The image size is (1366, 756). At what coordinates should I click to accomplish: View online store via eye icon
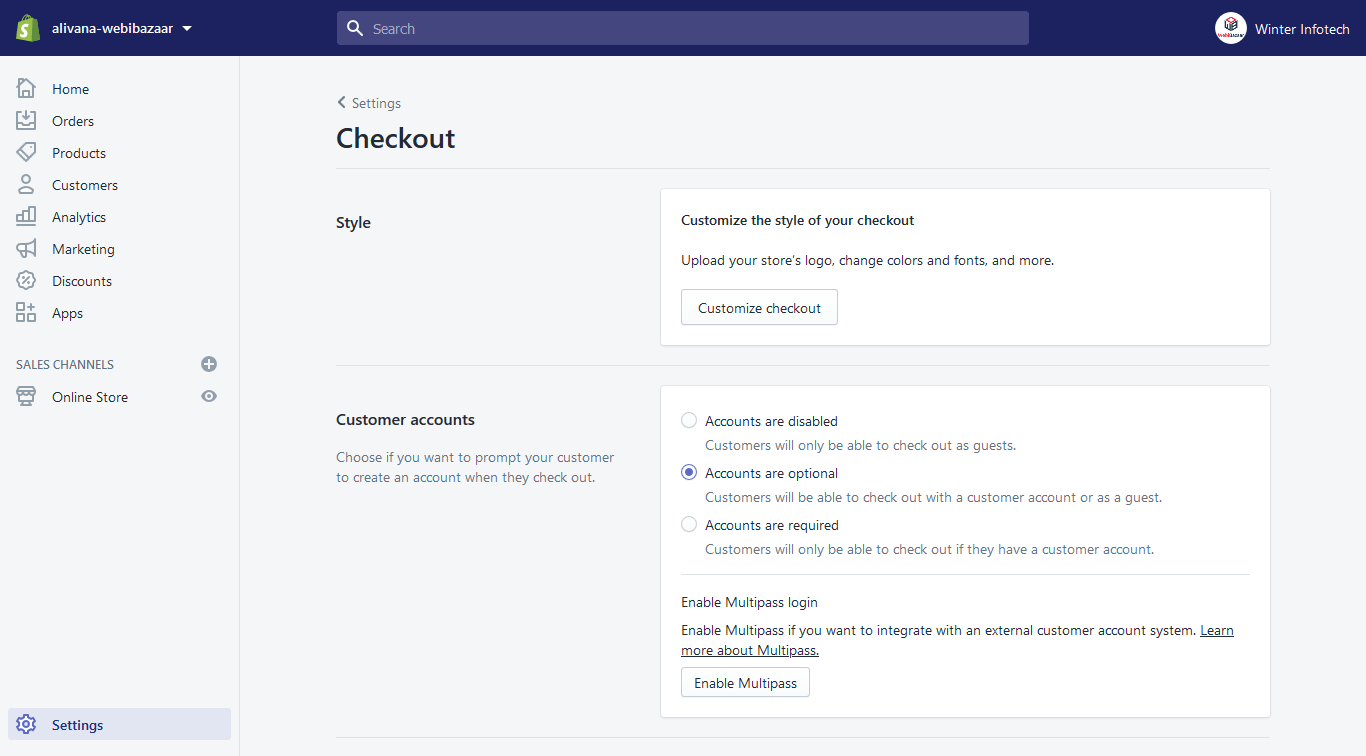209,397
